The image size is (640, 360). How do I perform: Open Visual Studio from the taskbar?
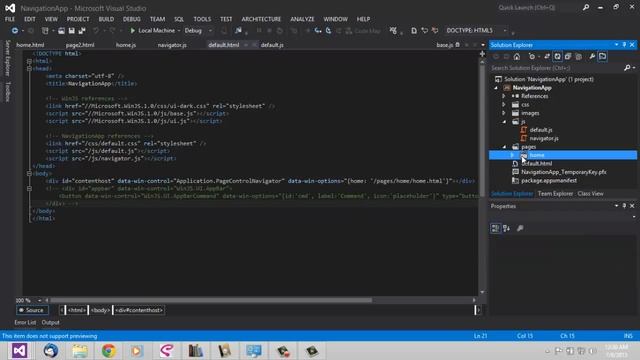[x=19, y=351]
